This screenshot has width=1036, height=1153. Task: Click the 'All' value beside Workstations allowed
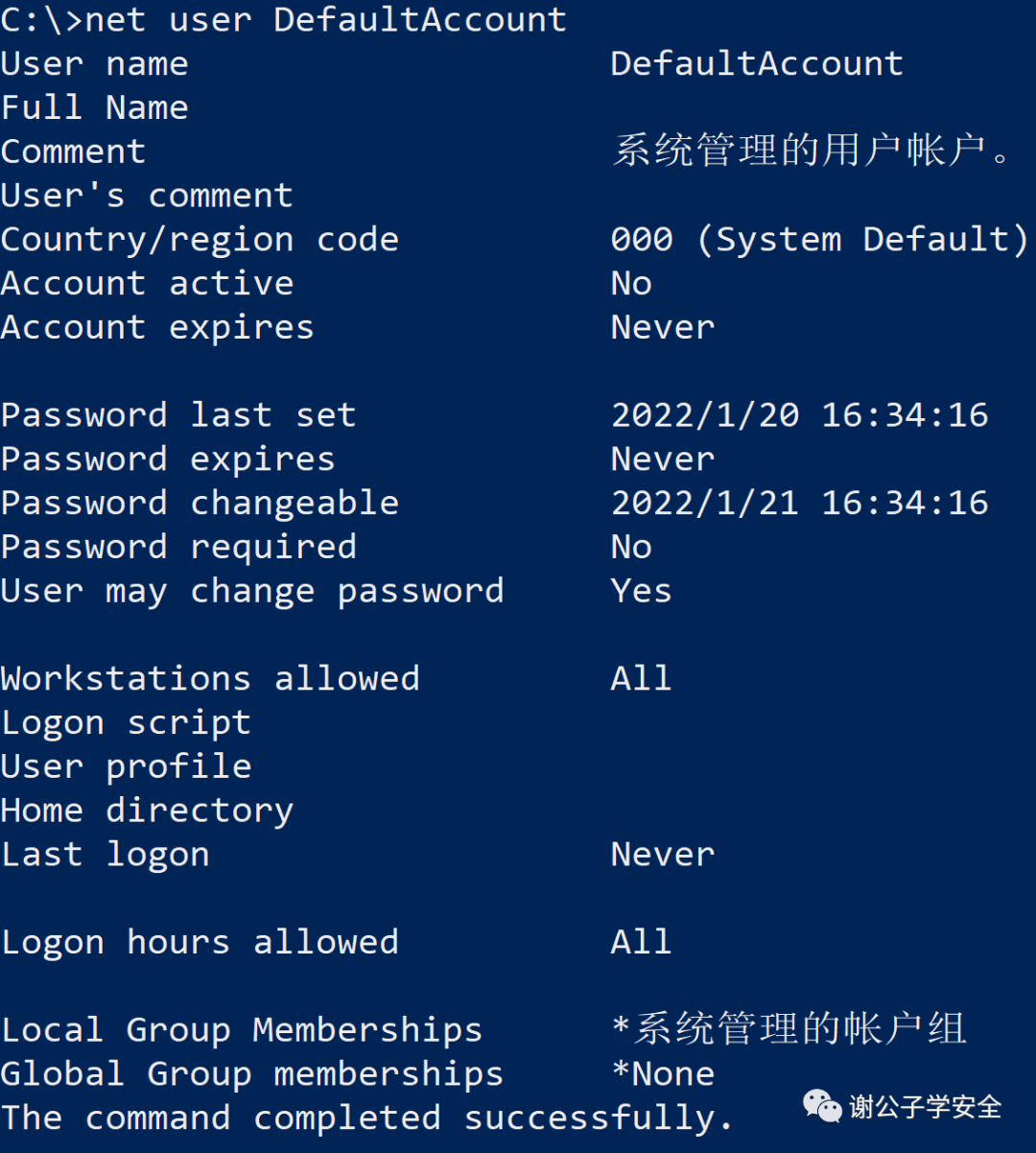(x=641, y=679)
